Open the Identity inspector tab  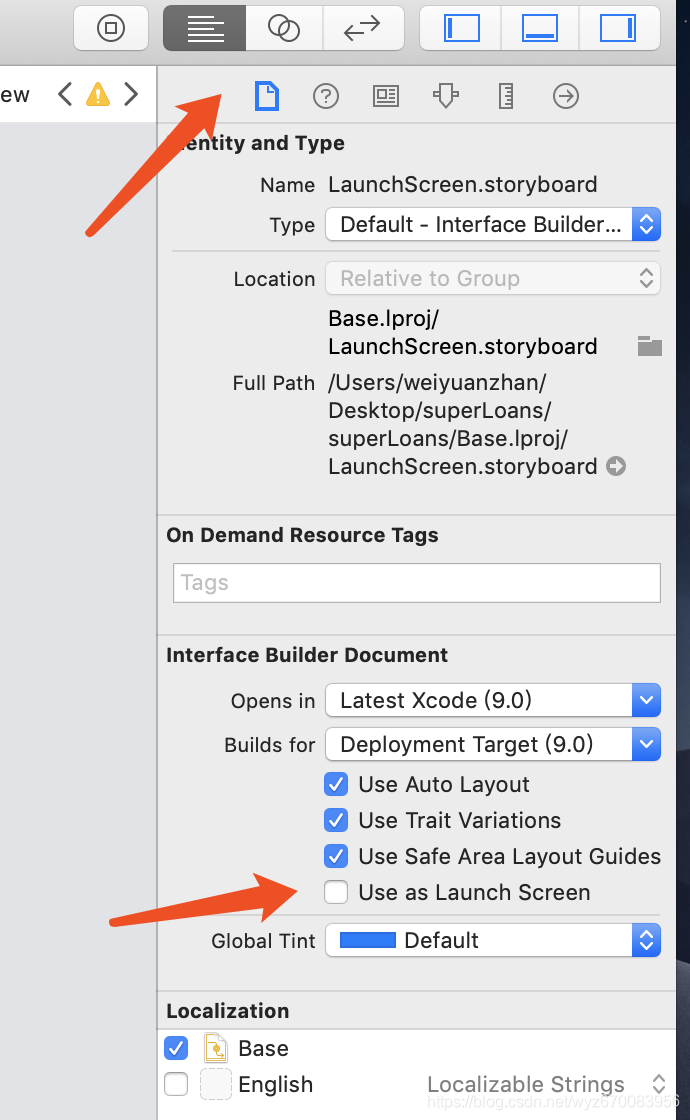coord(386,96)
